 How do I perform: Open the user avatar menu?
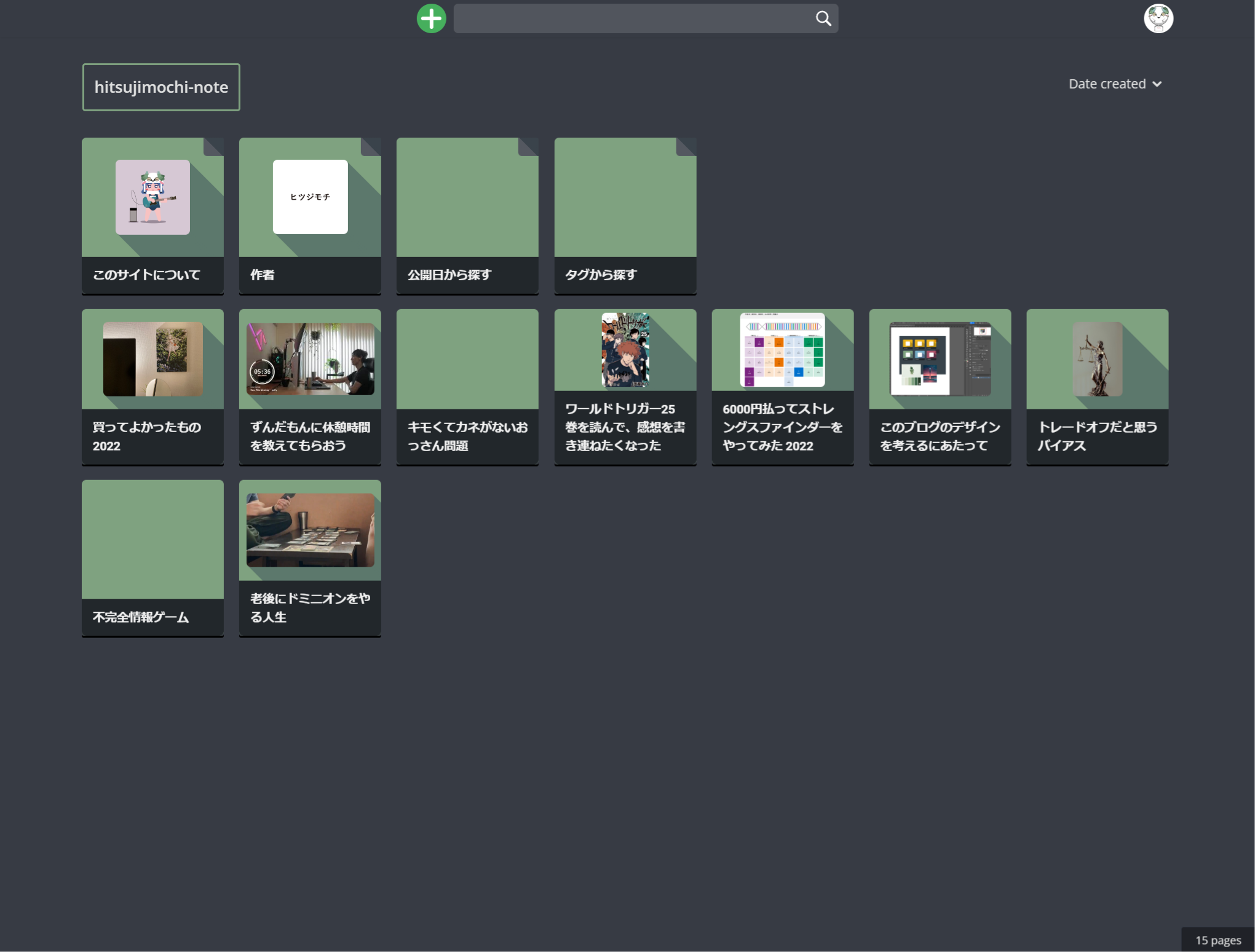(1158, 18)
